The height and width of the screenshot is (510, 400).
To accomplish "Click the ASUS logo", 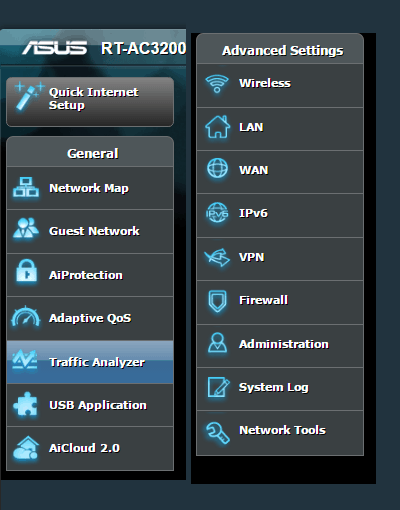I will pyautogui.click(x=55, y=48).
